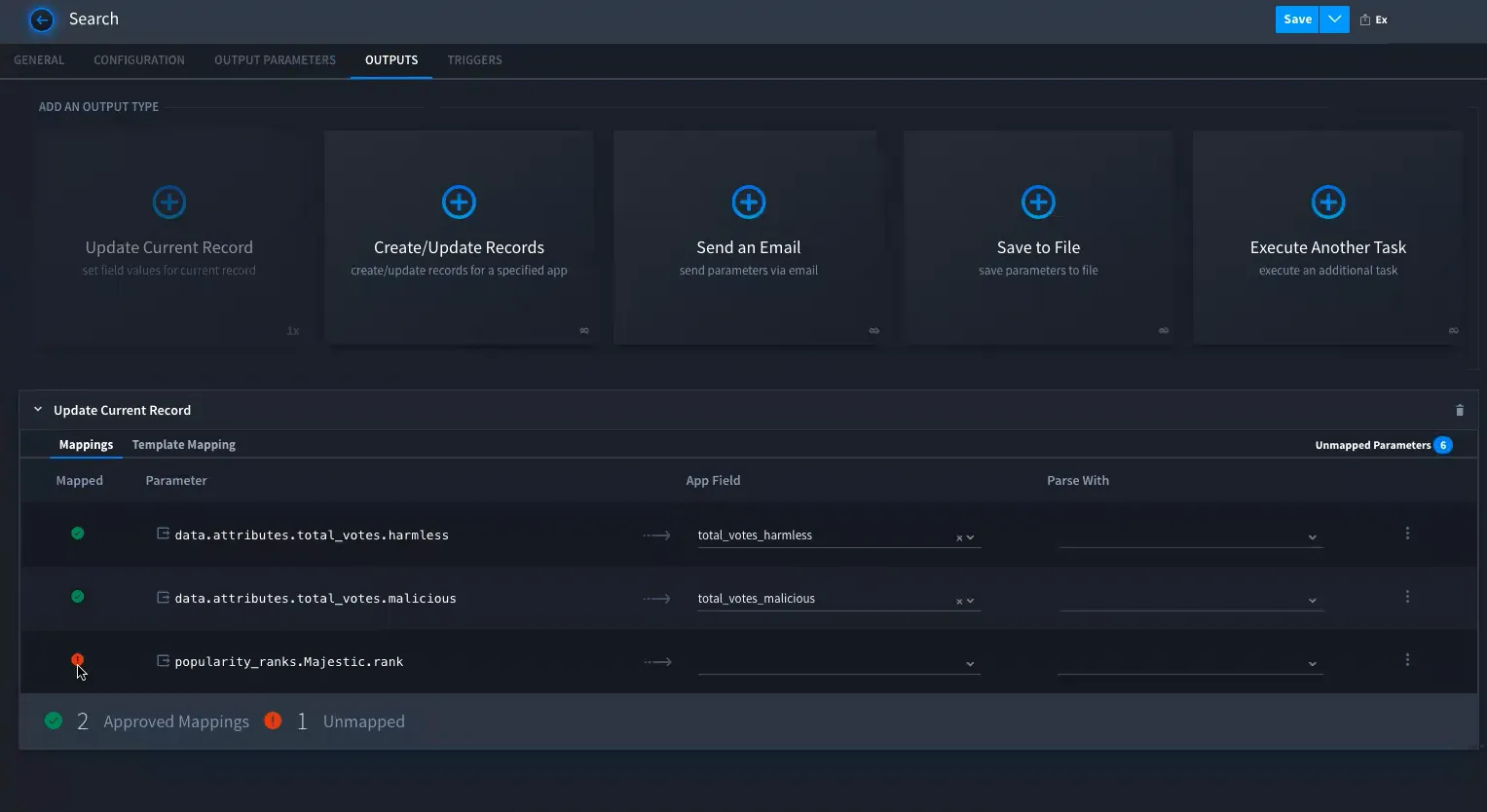1487x812 pixels.
Task: Add a Send an Email output via its plus icon
Action: [749, 203]
